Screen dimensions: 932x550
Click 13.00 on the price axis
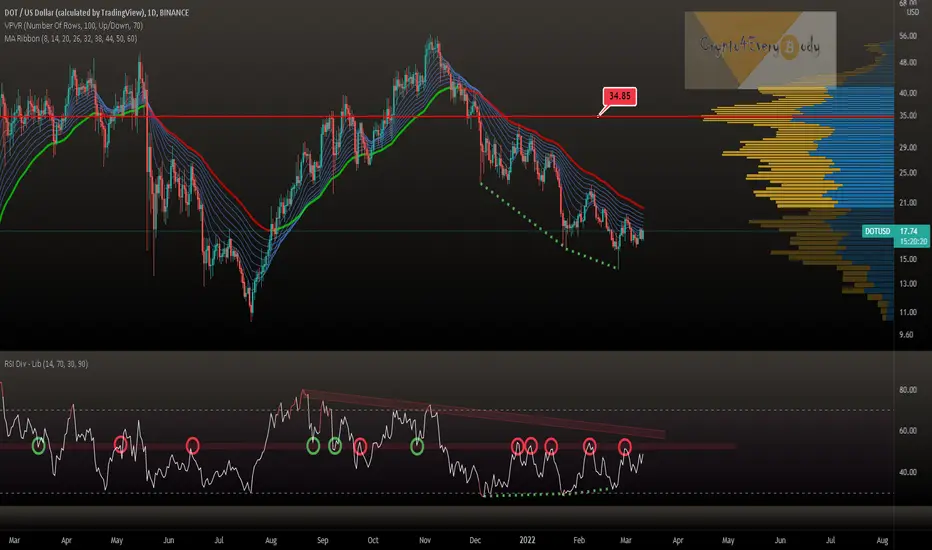pyautogui.click(x=908, y=284)
